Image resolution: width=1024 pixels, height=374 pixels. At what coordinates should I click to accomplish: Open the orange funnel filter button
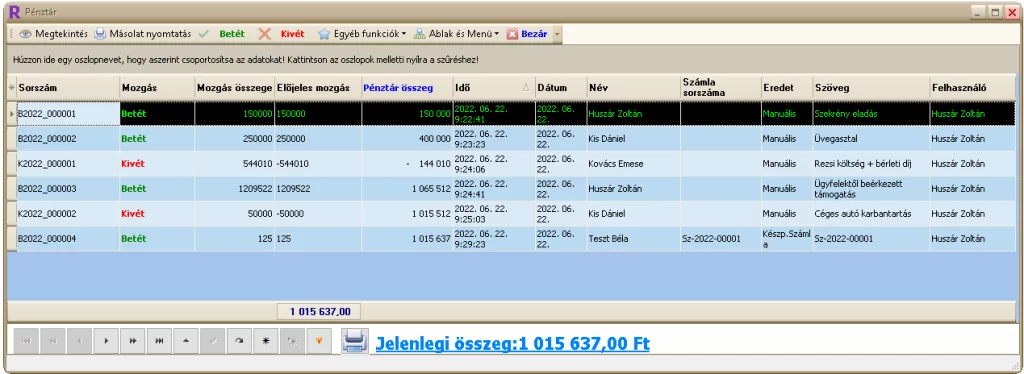tap(319, 341)
